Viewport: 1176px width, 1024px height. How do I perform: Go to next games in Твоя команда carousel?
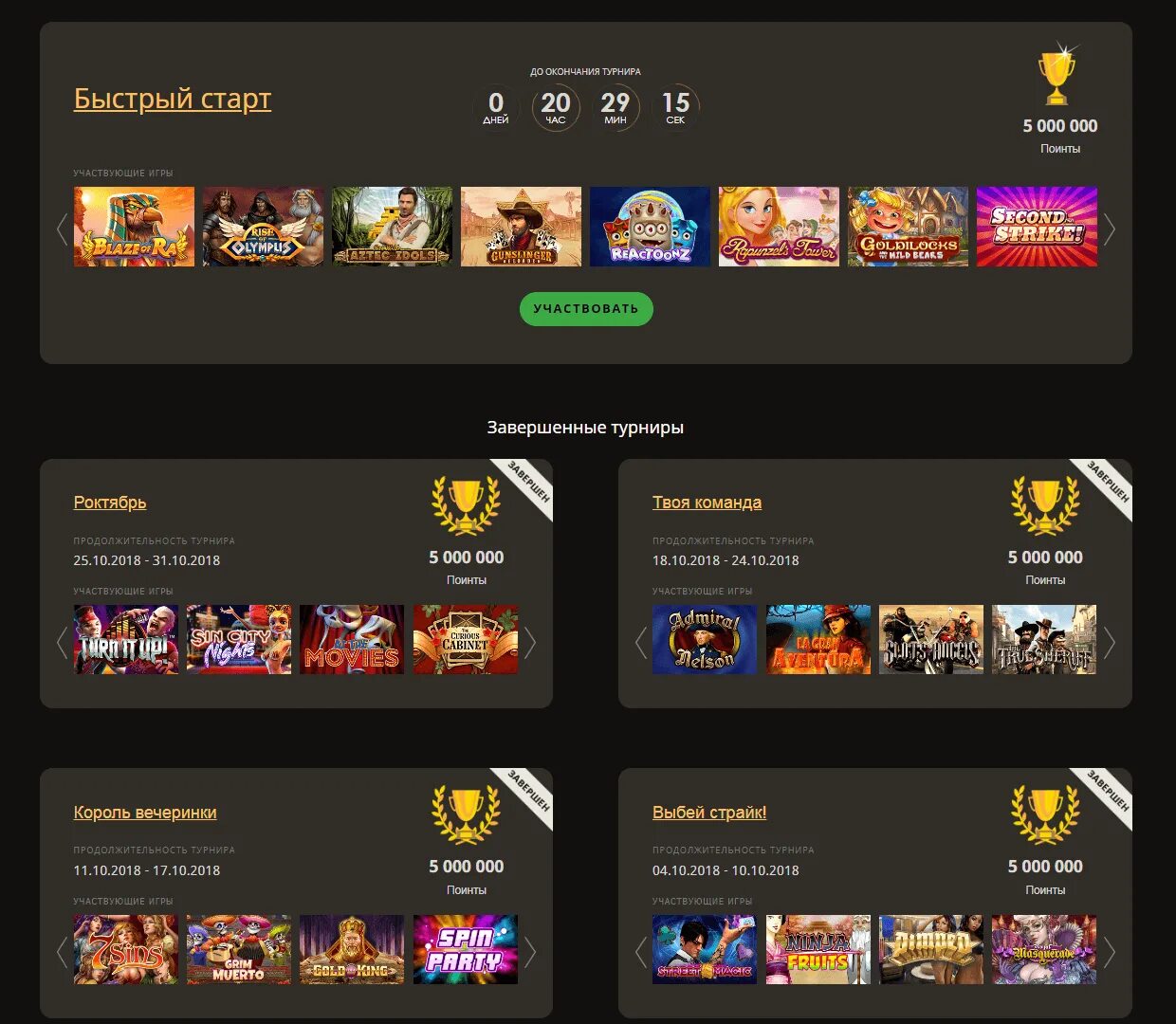(x=1109, y=642)
